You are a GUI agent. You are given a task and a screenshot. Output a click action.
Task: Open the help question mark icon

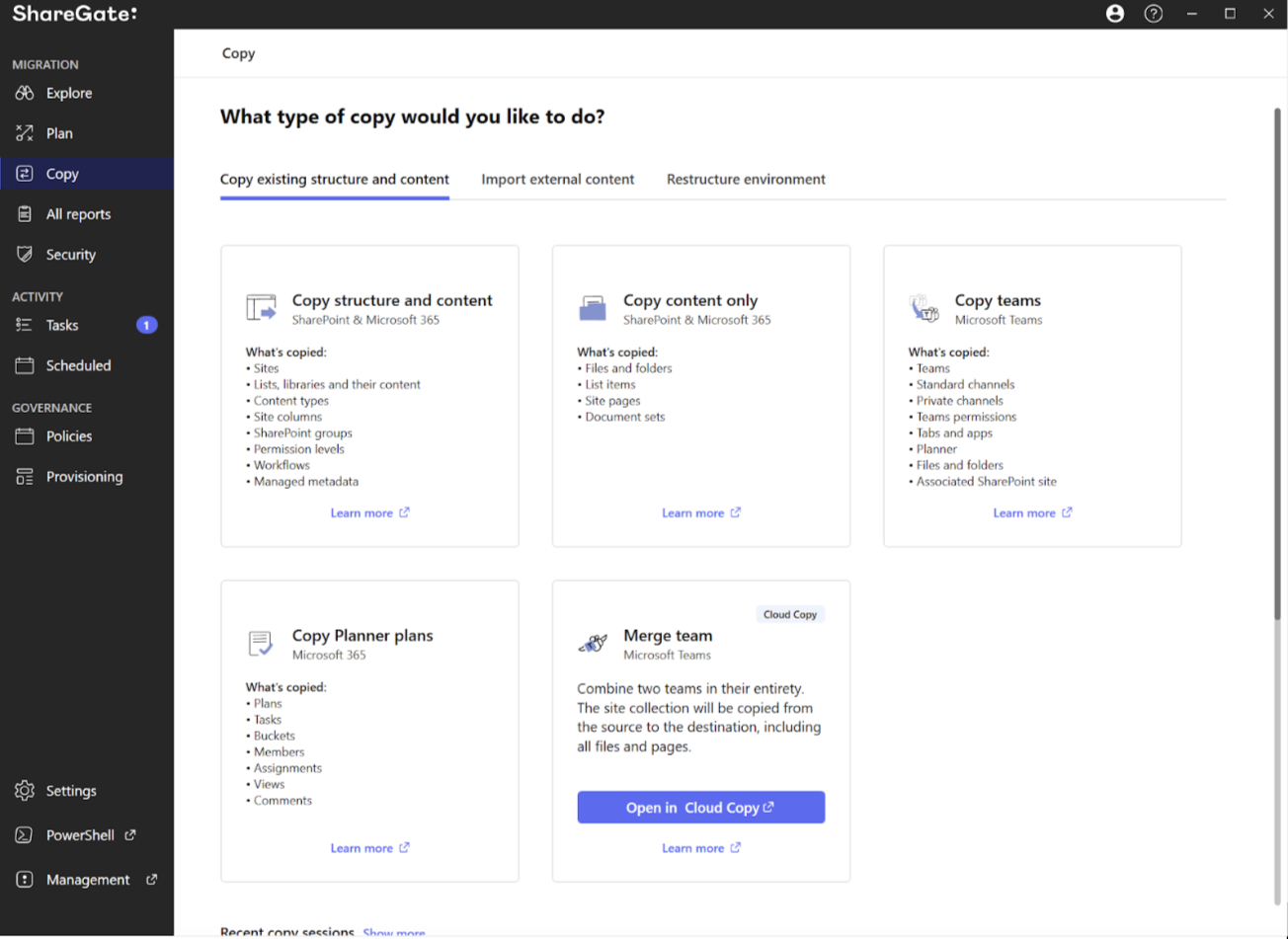pyautogui.click(x=1154, y=14)
